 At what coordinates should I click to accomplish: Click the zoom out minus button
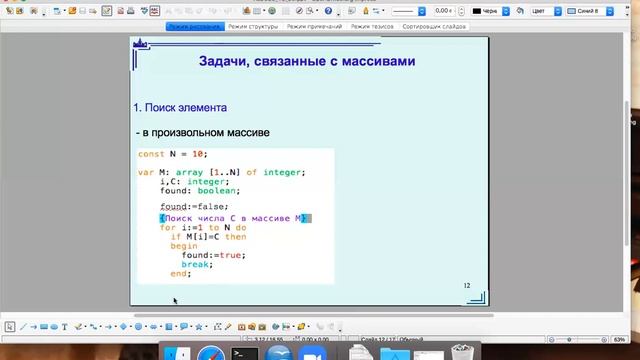[x=551, y=340]
